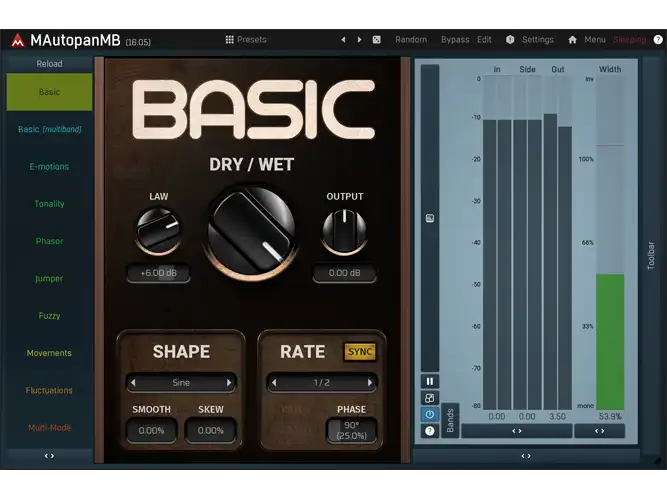The height and width of the screenshot is (500, 667).
Task: Click the next preset arrow in top bar
Action: [359, 40]
